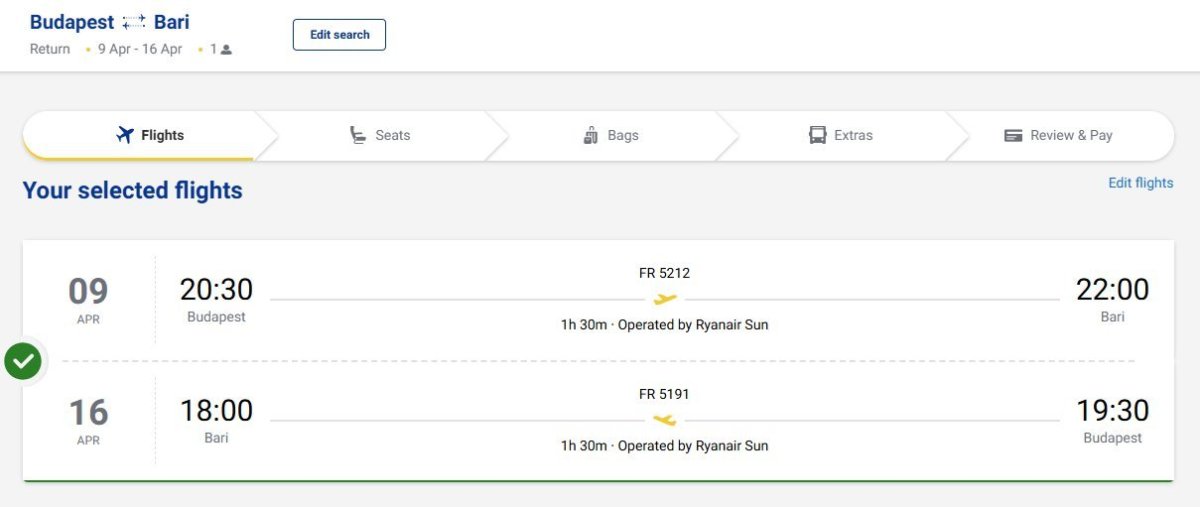Click the green checkmark selected-flights badge
This screenshot has width=1200, height=507.
pyautogui.click(x=23, y=361)
